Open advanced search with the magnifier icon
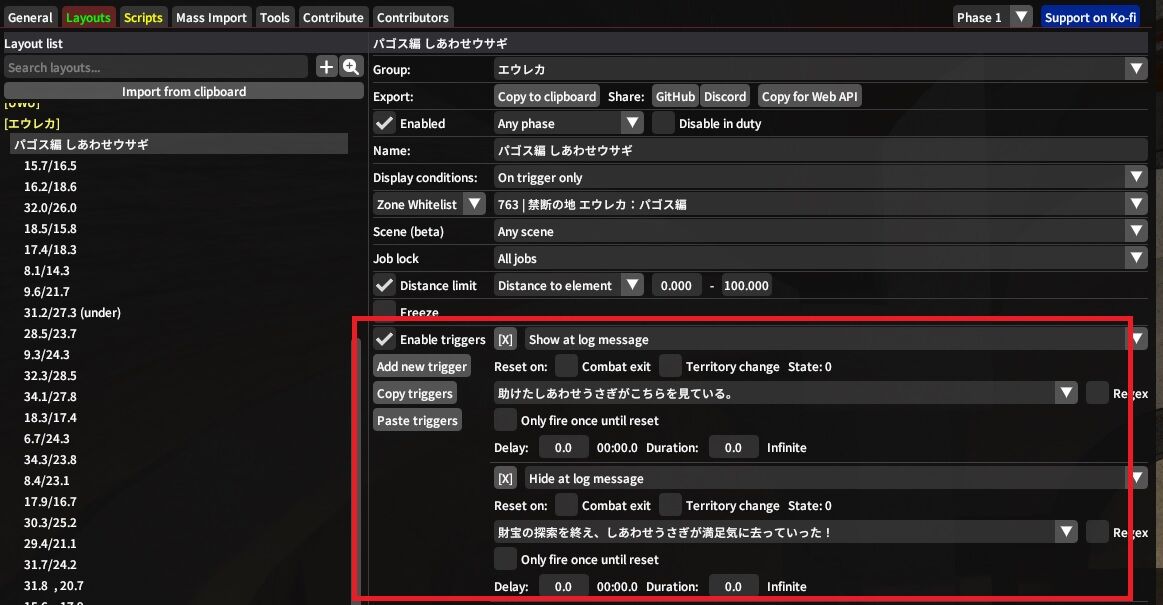 (351, 67)
